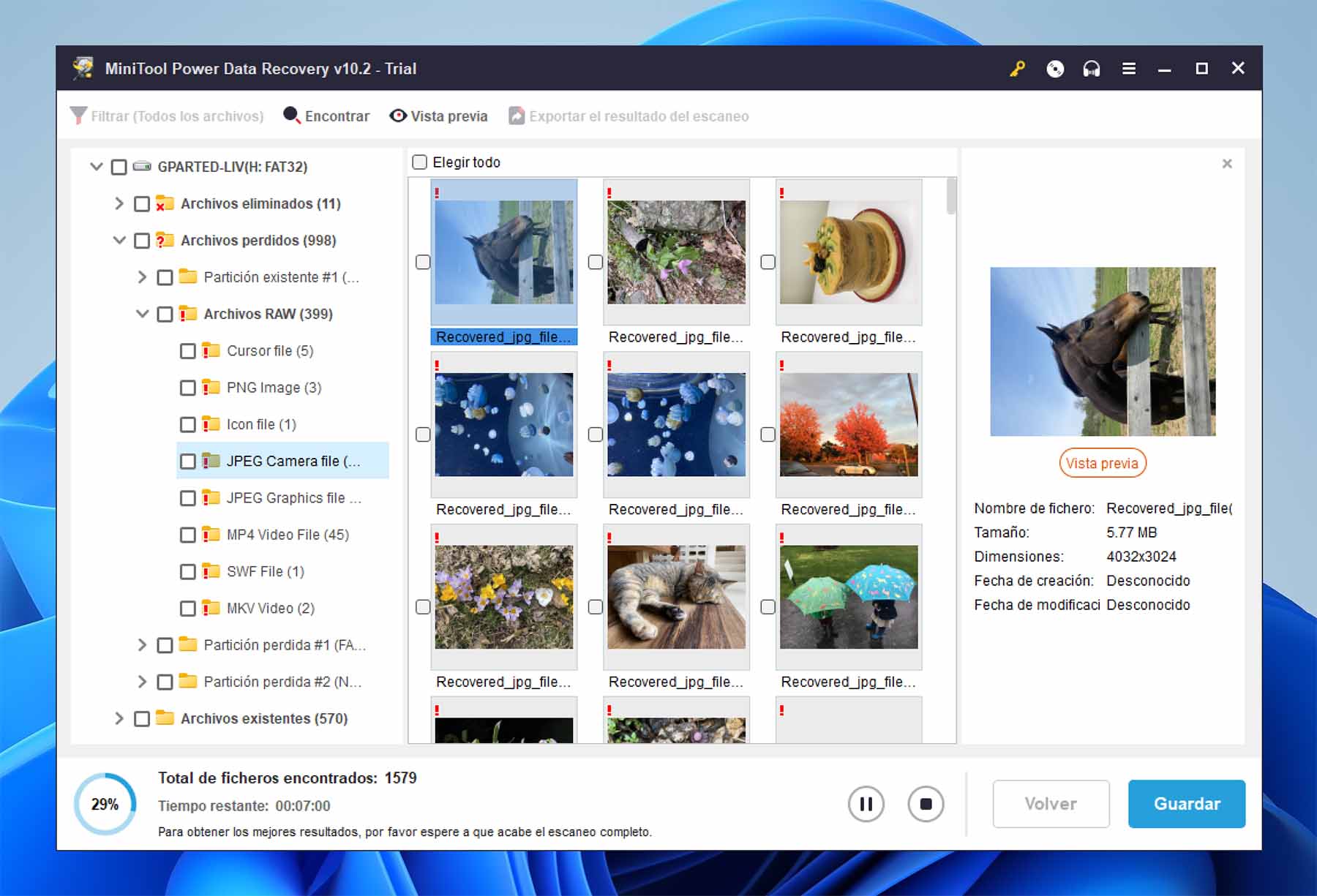This screenshot has width=1317, height=896.
Task: Click the language globe icon
Action: pos(1055,68)
